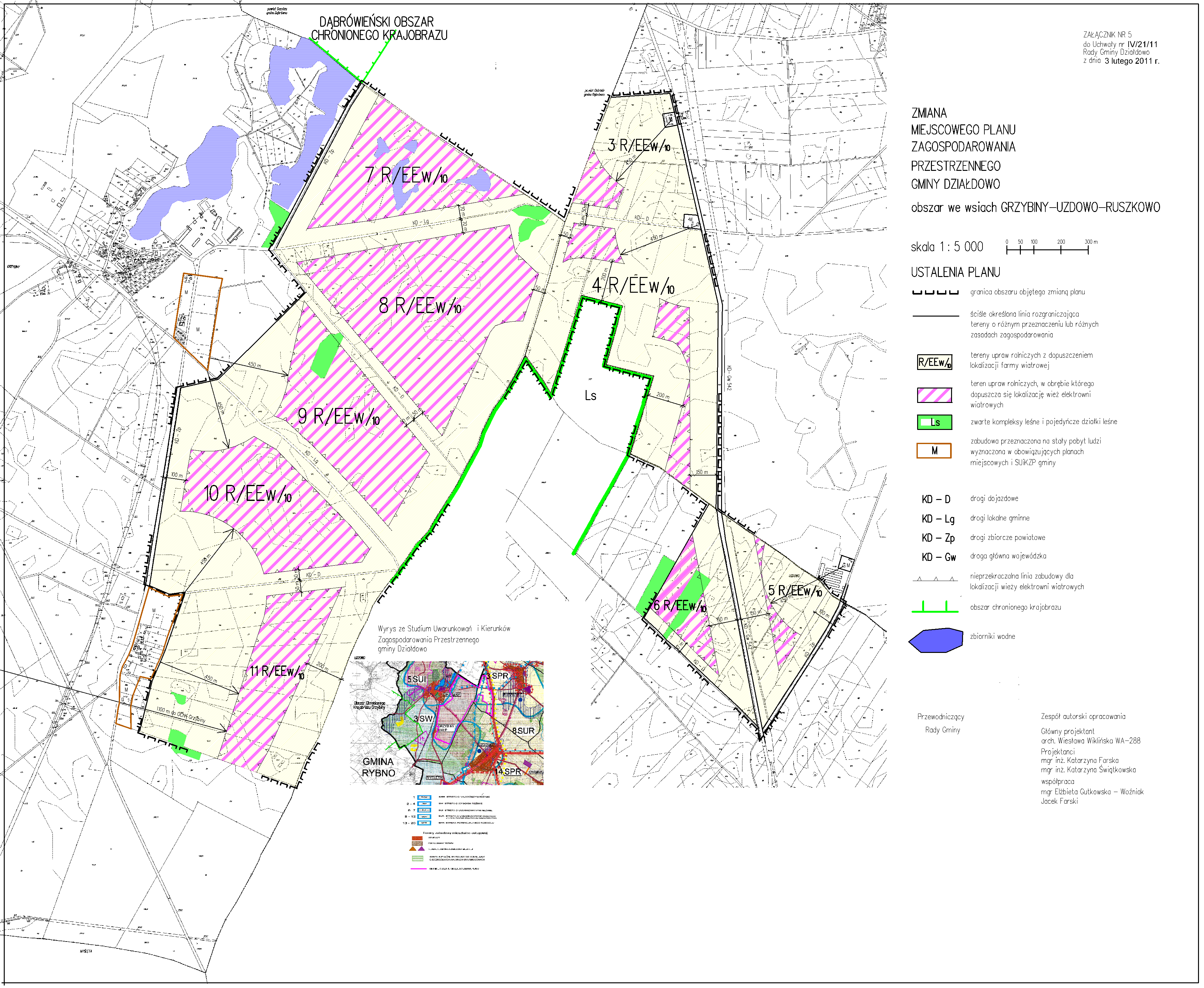Click the dashed plan boundary legend symbol
1204x988 pixels.
(x=935, y=292)
